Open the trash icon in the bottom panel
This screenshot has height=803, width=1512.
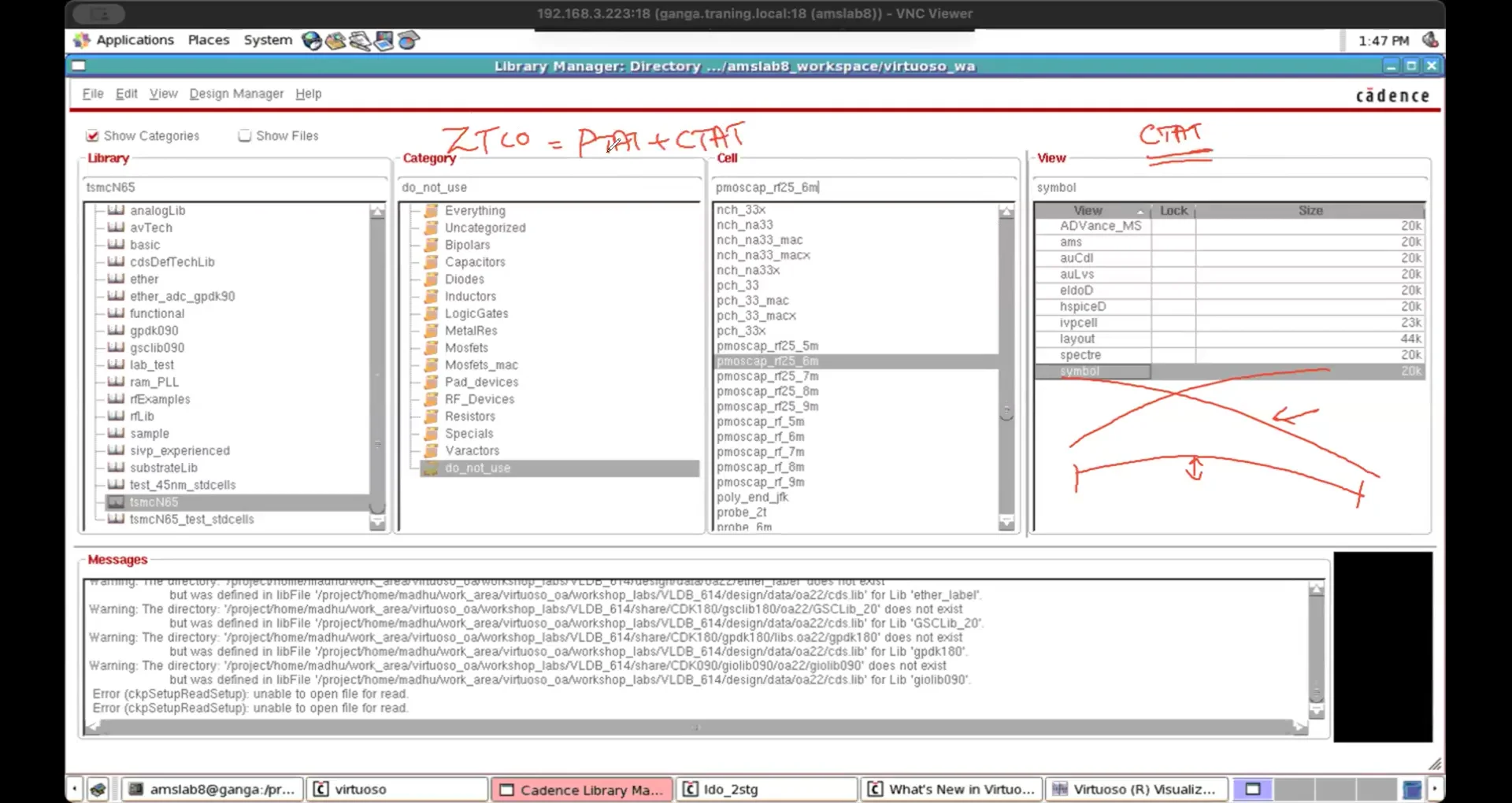point(1412,789)
